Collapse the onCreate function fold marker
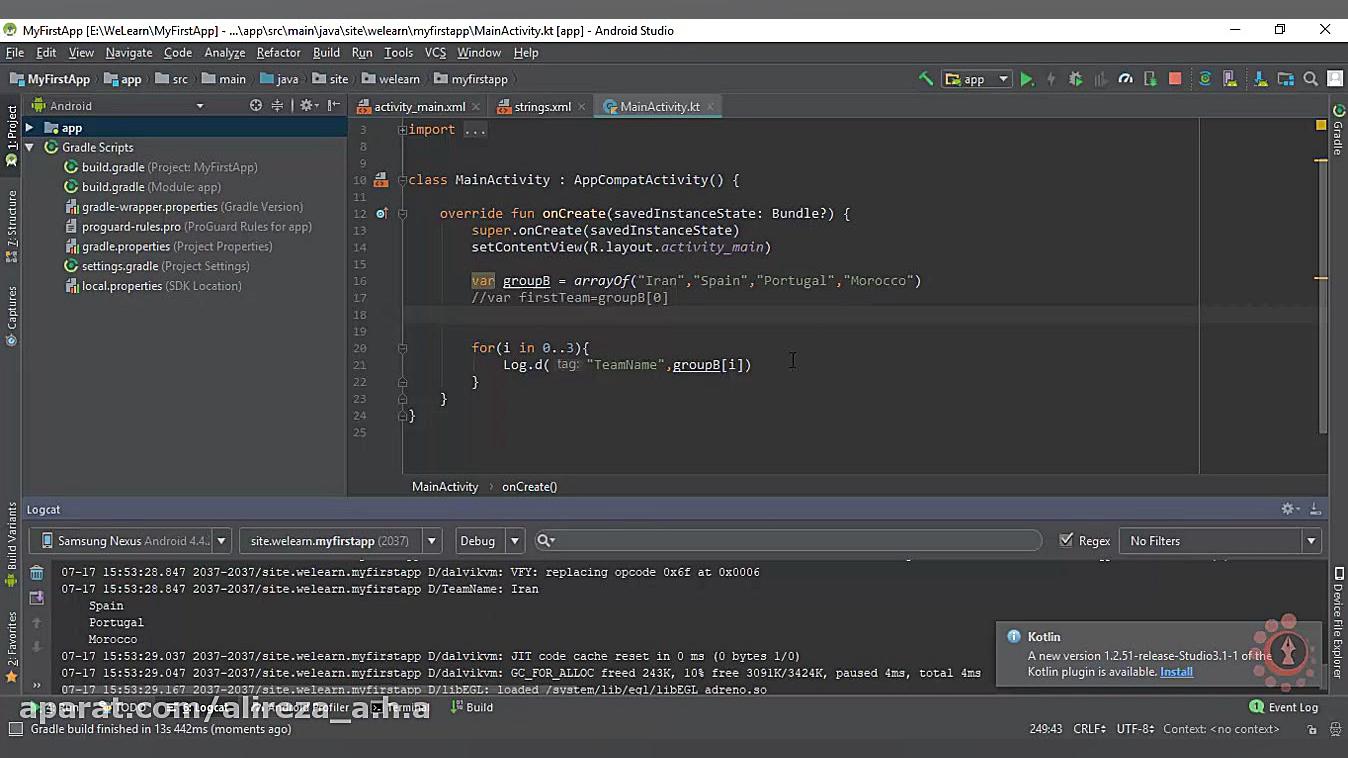Image resolution: width=1348 pixels, height=758 pixels. [402, 213]
